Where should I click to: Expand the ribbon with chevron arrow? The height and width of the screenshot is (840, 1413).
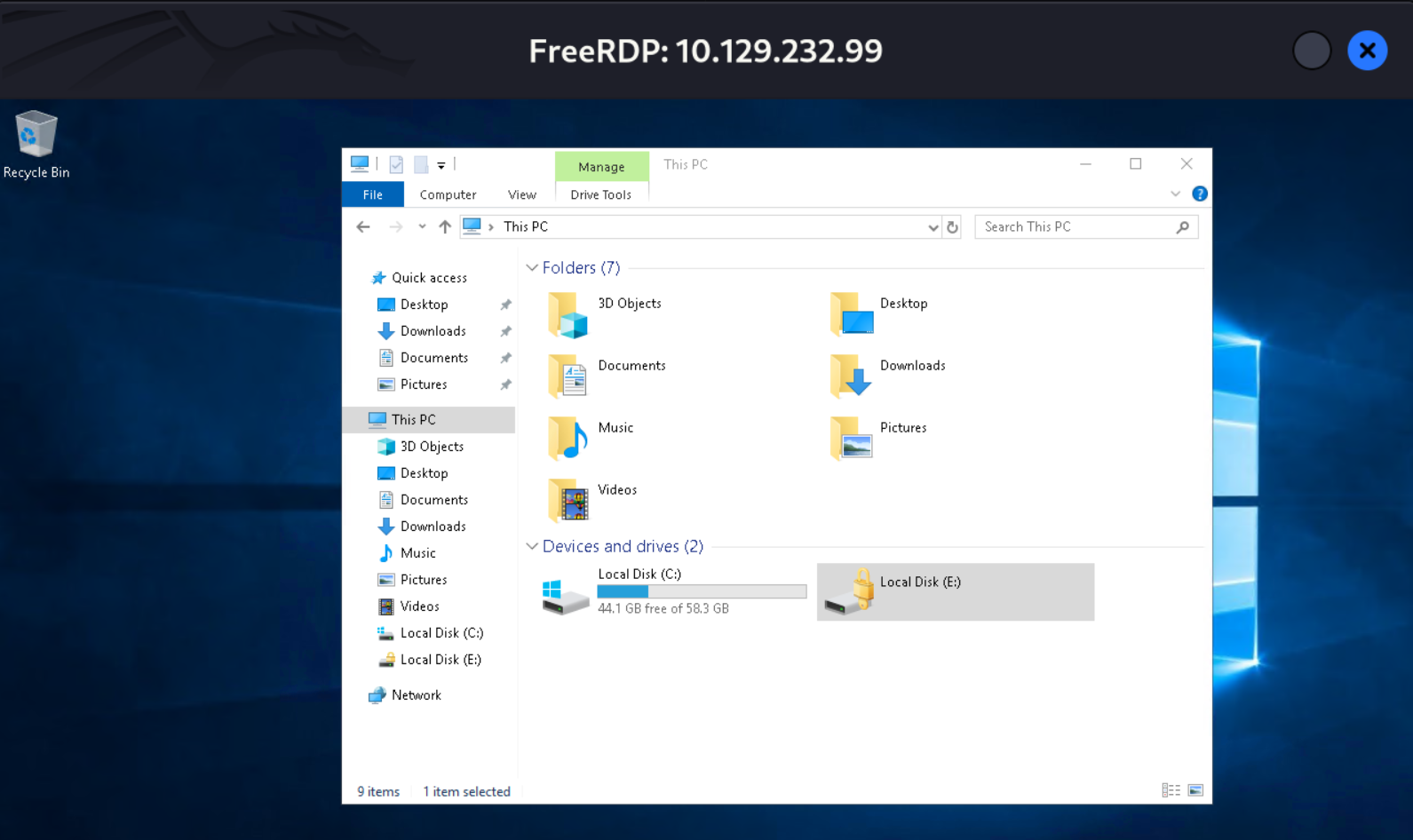pyautogui.click(x=1175, y=194)
